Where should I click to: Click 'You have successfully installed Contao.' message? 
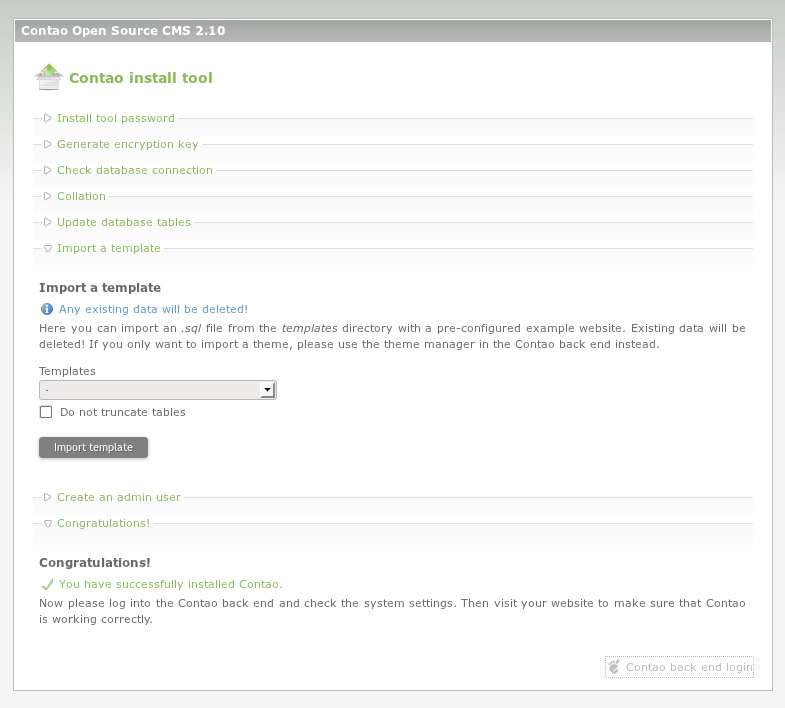tap(171, 584)
